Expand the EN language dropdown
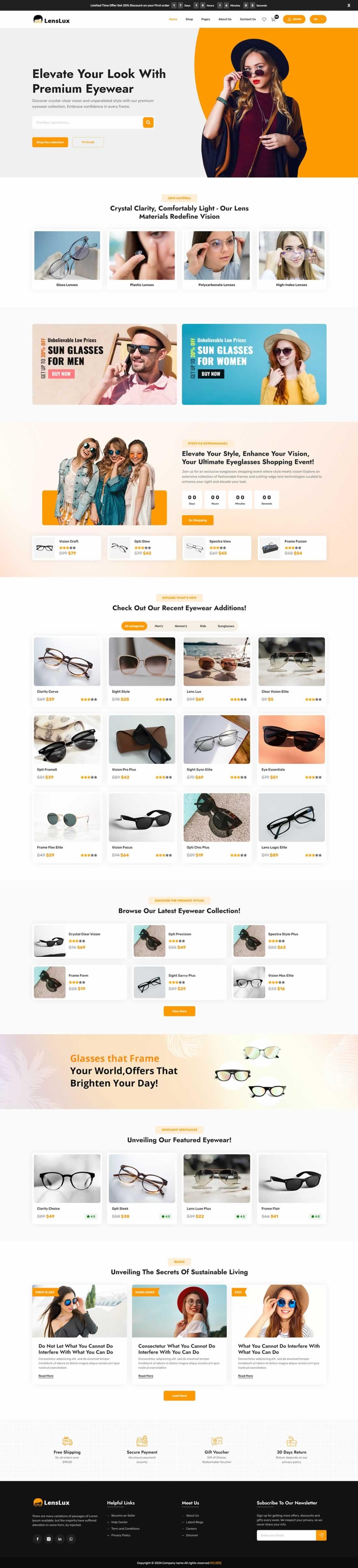Image resolution: width=358 pixels, height=1568 pixels. (x=318, y=20)
